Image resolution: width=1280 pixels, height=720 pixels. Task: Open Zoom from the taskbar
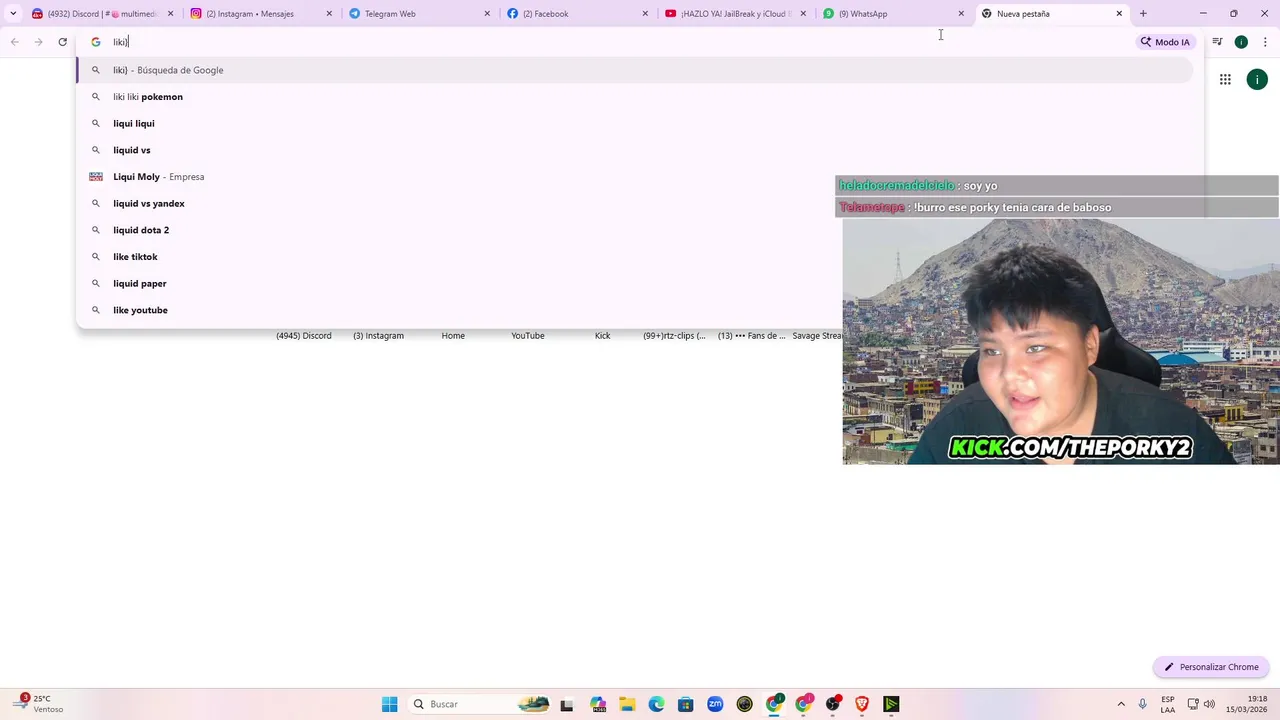click(x=715, y=704)
